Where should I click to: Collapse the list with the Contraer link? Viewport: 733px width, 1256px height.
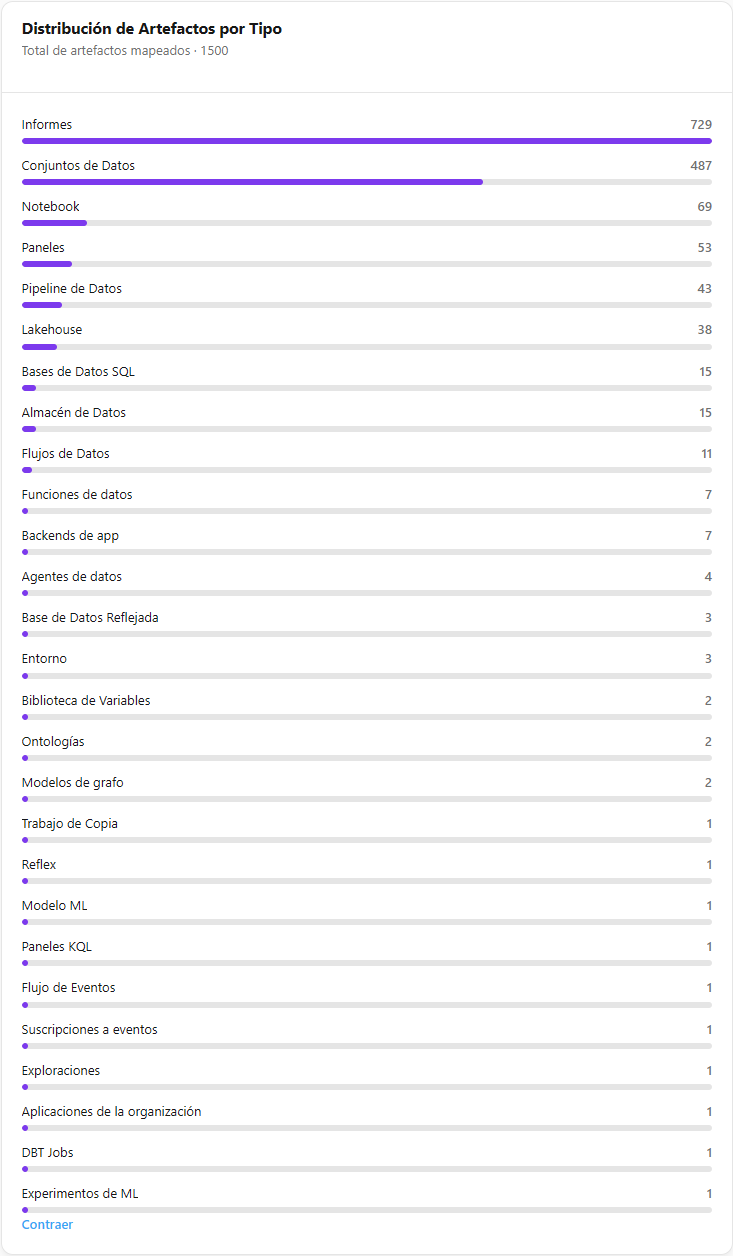pos(47,1225)
